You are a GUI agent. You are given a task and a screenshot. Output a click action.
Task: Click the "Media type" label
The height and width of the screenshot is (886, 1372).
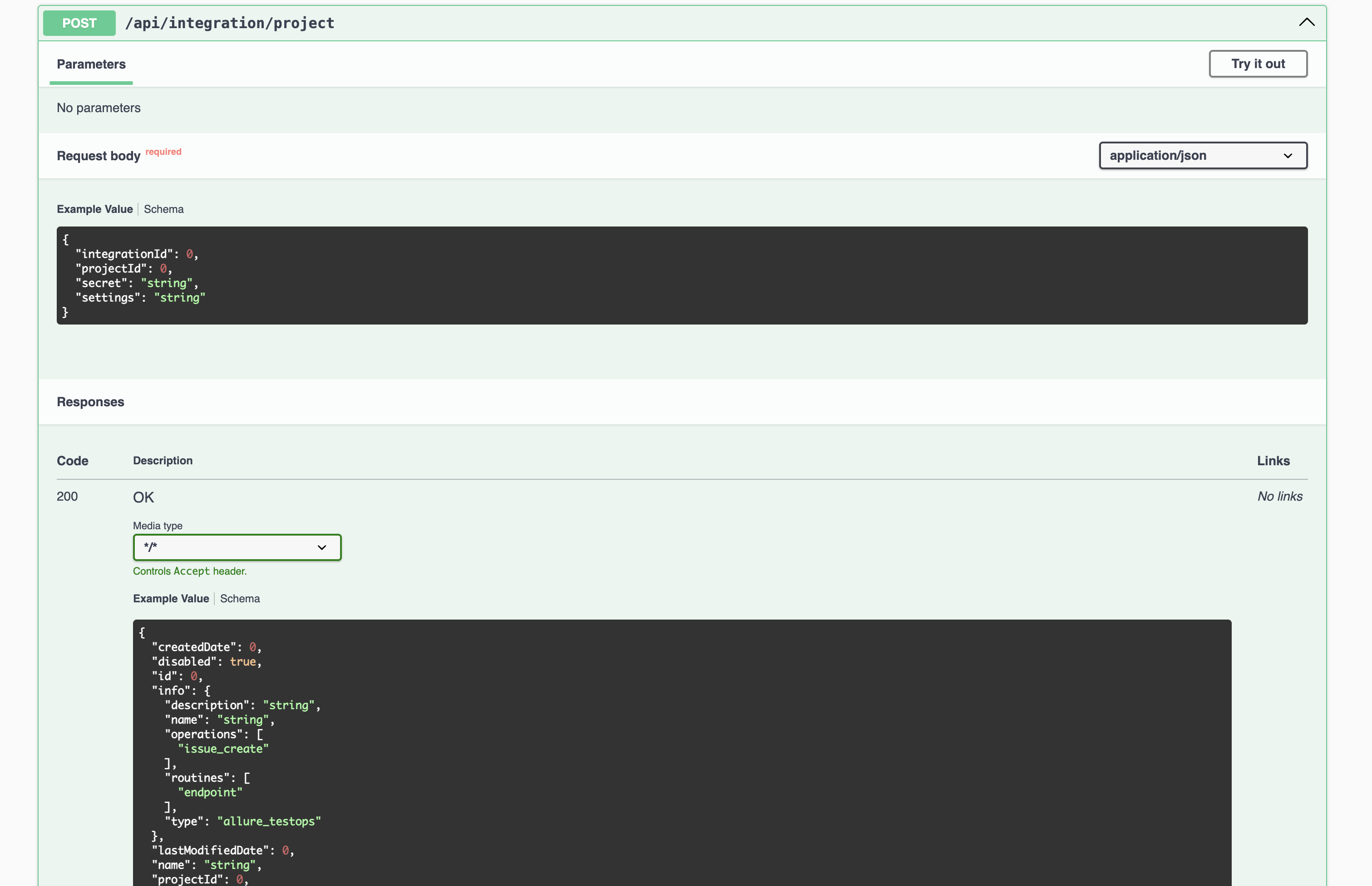158,526
